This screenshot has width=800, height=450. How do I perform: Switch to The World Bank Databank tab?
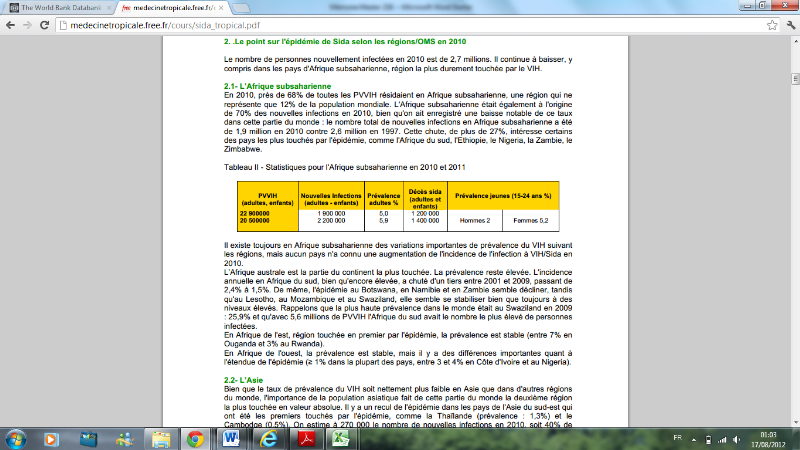click(60, 8)
